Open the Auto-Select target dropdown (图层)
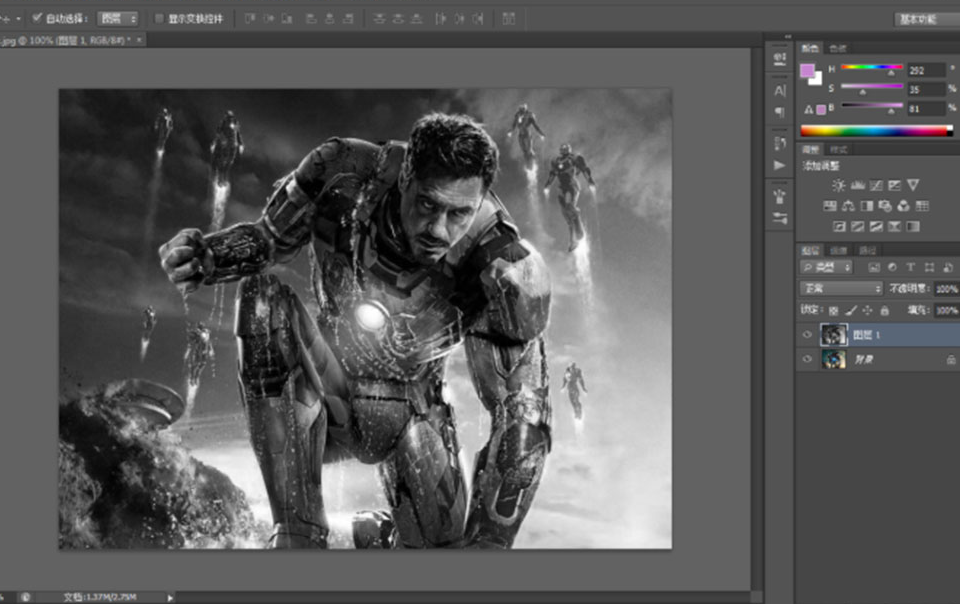960x604 pixels. 118,18
